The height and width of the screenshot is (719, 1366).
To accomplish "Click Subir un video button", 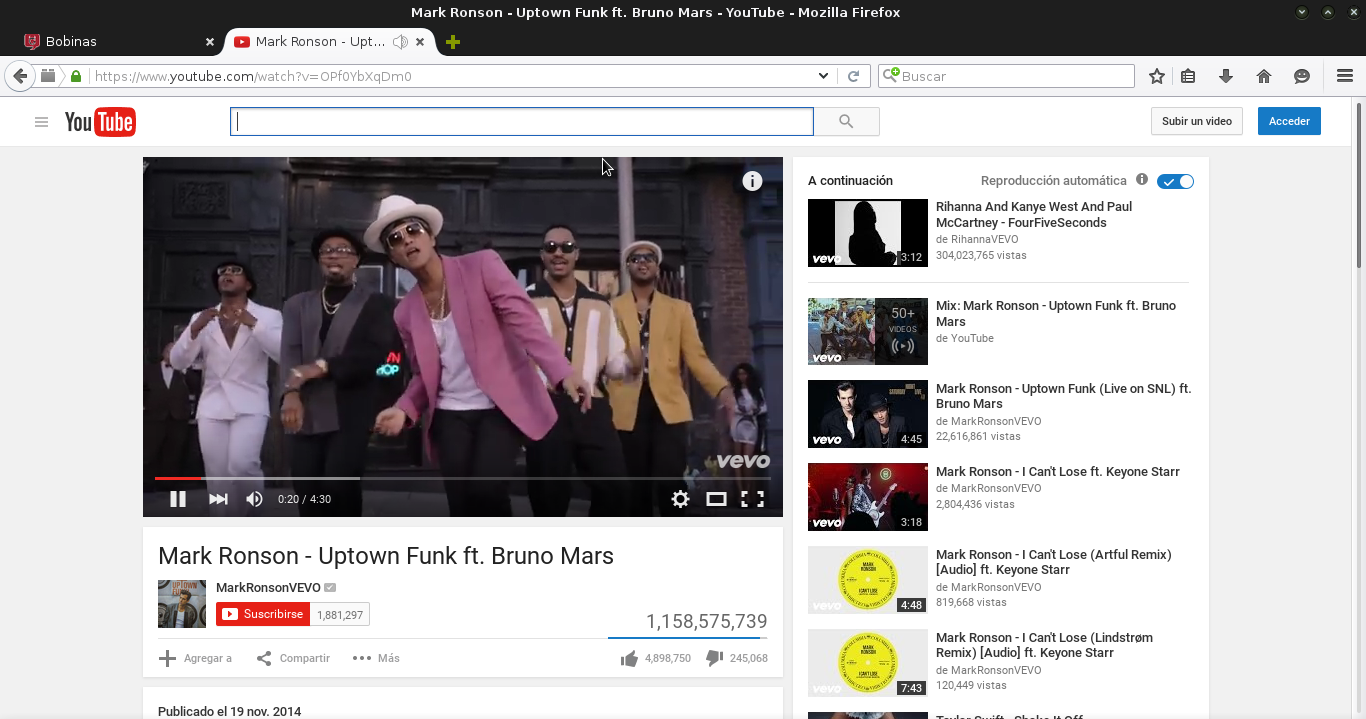I will pos(1197,121).
